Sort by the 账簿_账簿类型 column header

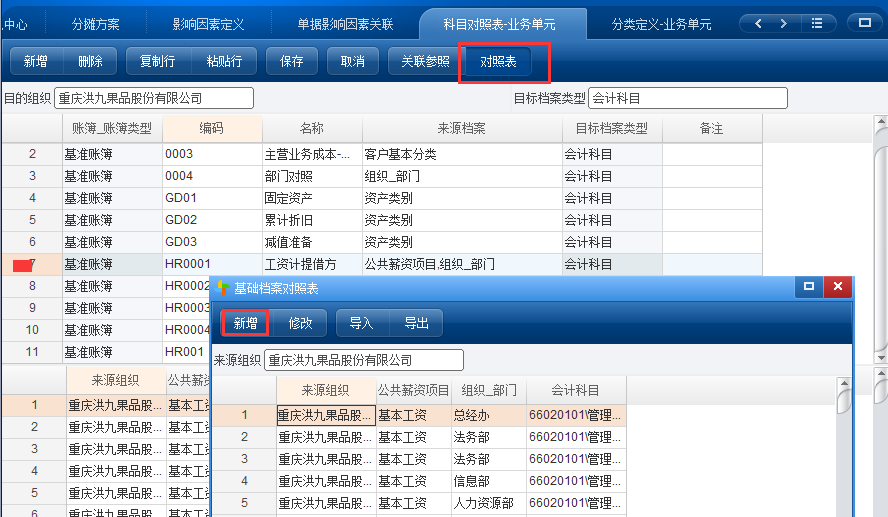[112, 129]
